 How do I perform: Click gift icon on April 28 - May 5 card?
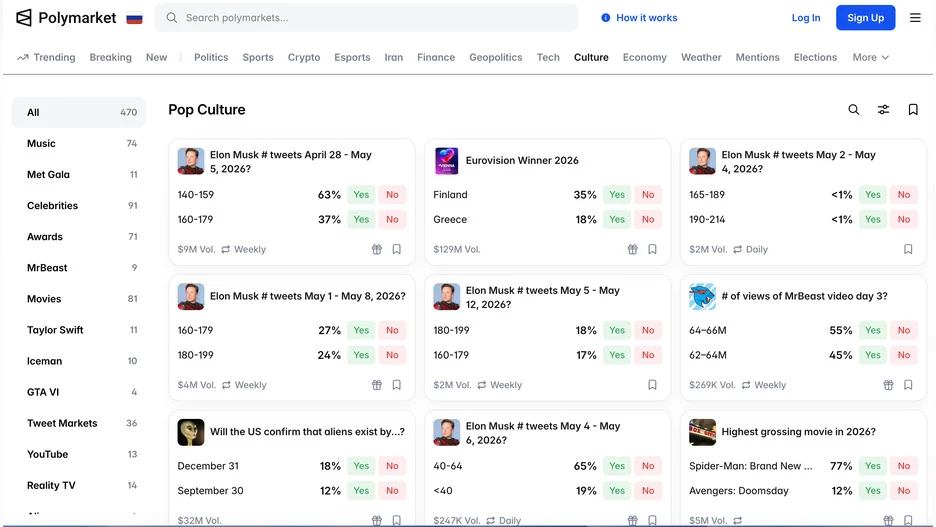tap(377, 249)
